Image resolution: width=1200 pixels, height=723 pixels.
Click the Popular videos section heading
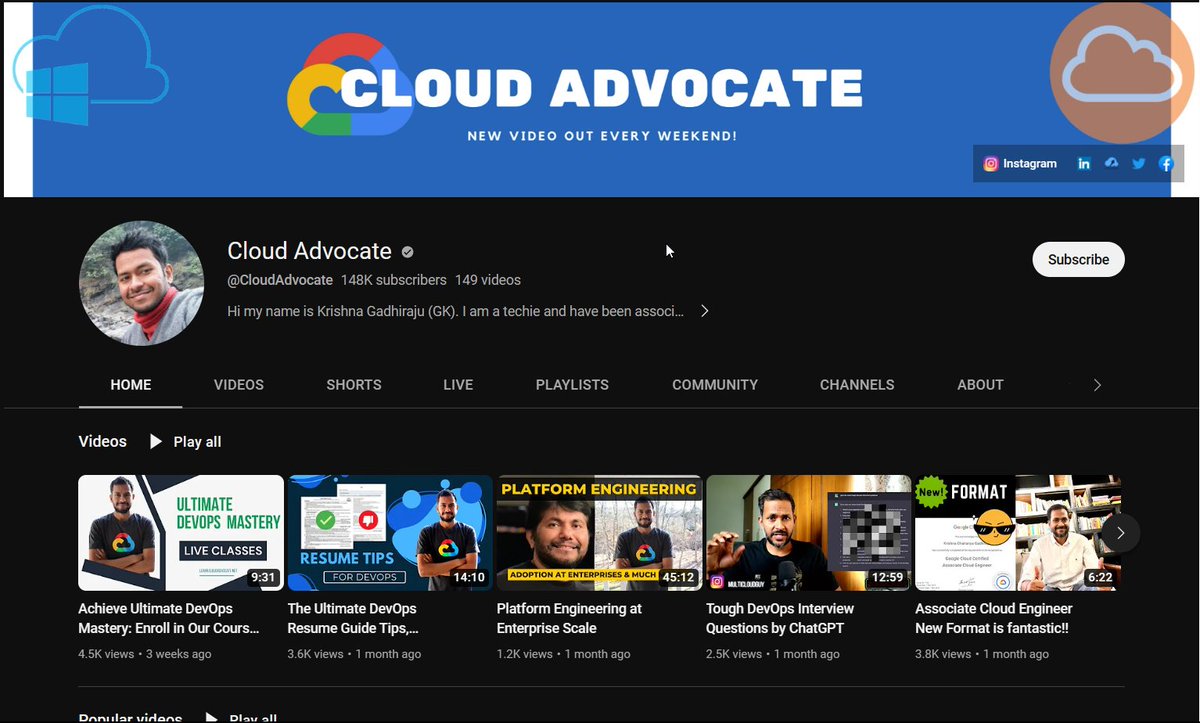coord(130,717)
